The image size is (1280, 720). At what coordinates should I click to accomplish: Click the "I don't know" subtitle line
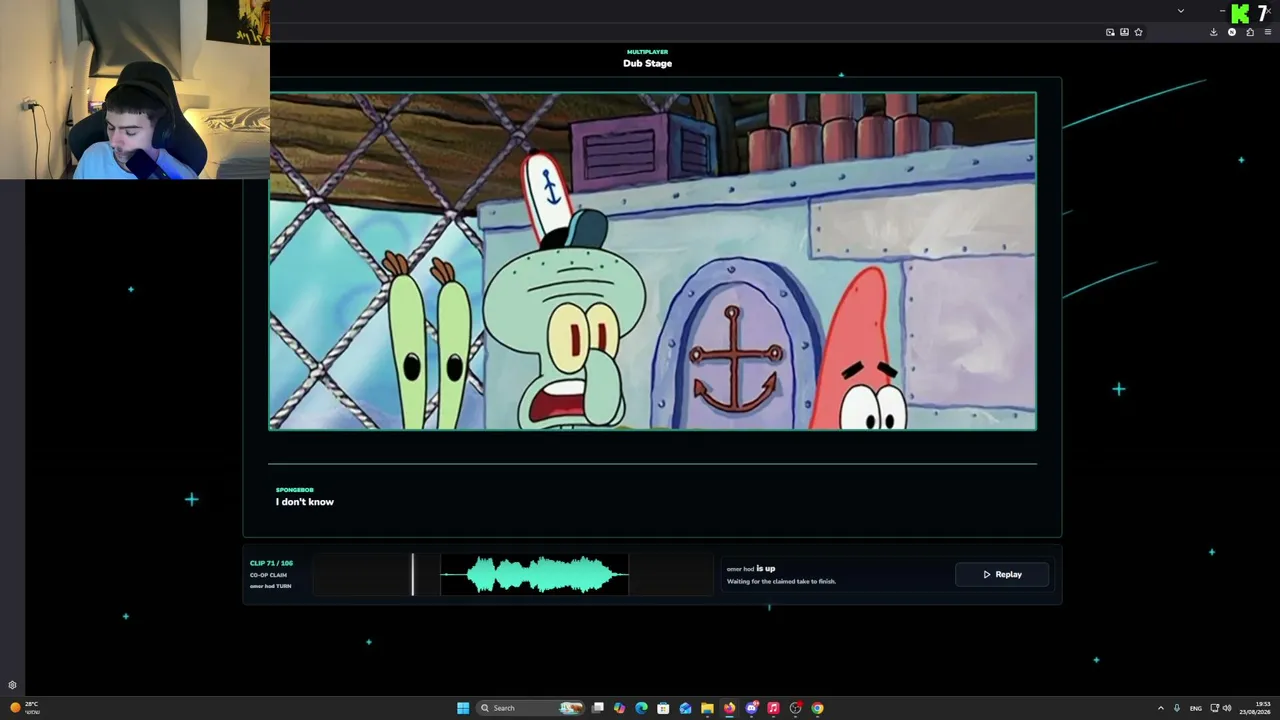pos(305,502)
